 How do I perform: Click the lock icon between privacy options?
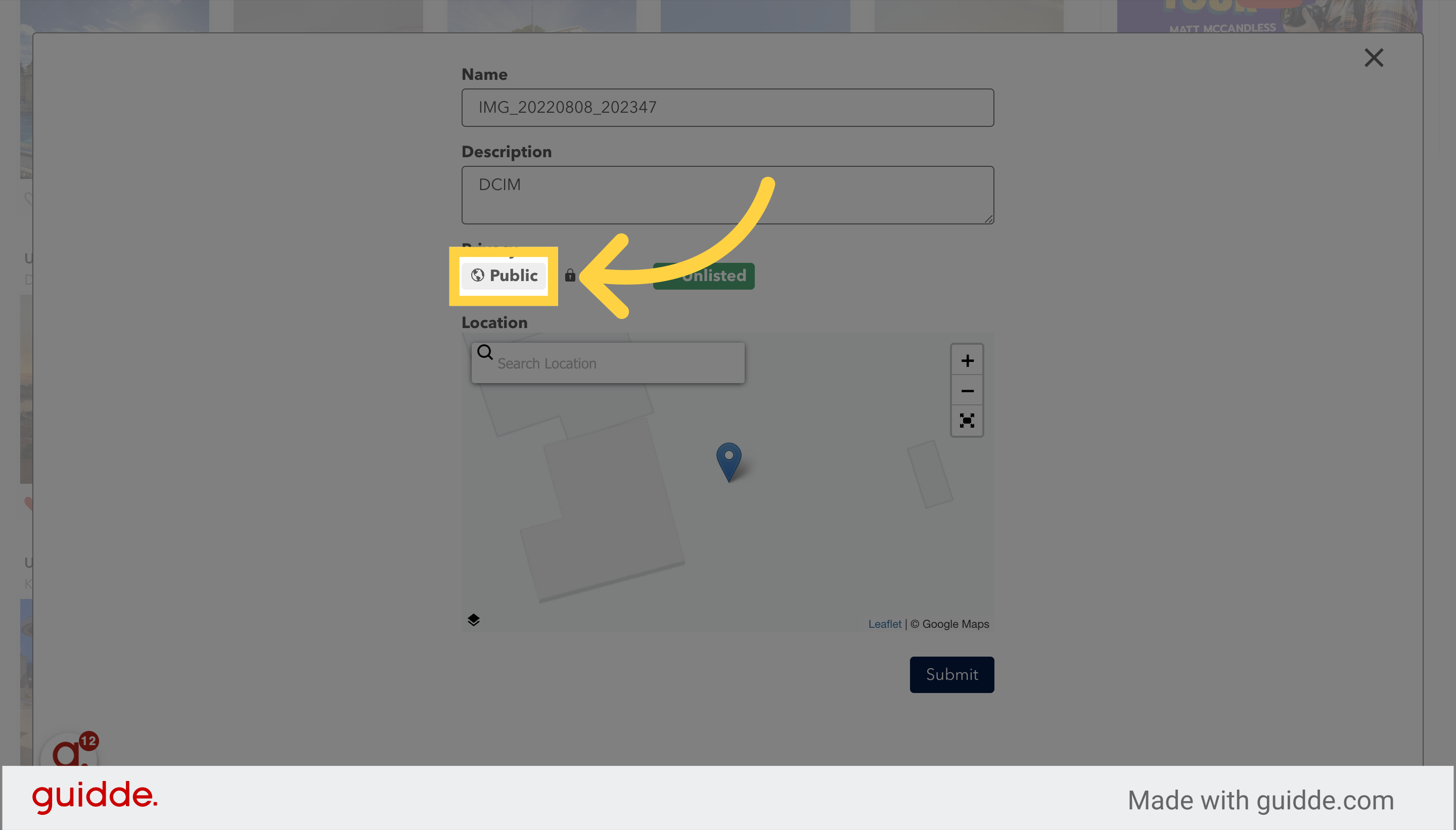tap(569, 275)
